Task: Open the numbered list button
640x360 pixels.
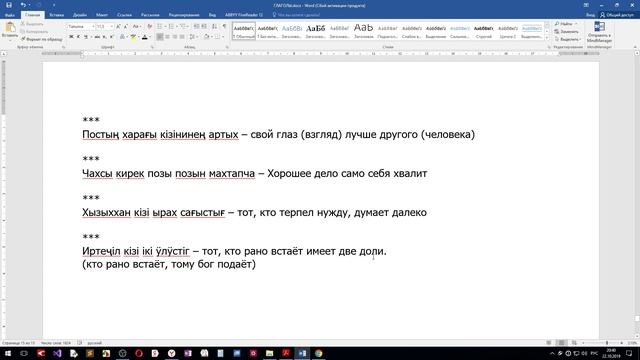Action: pos(172,27)
